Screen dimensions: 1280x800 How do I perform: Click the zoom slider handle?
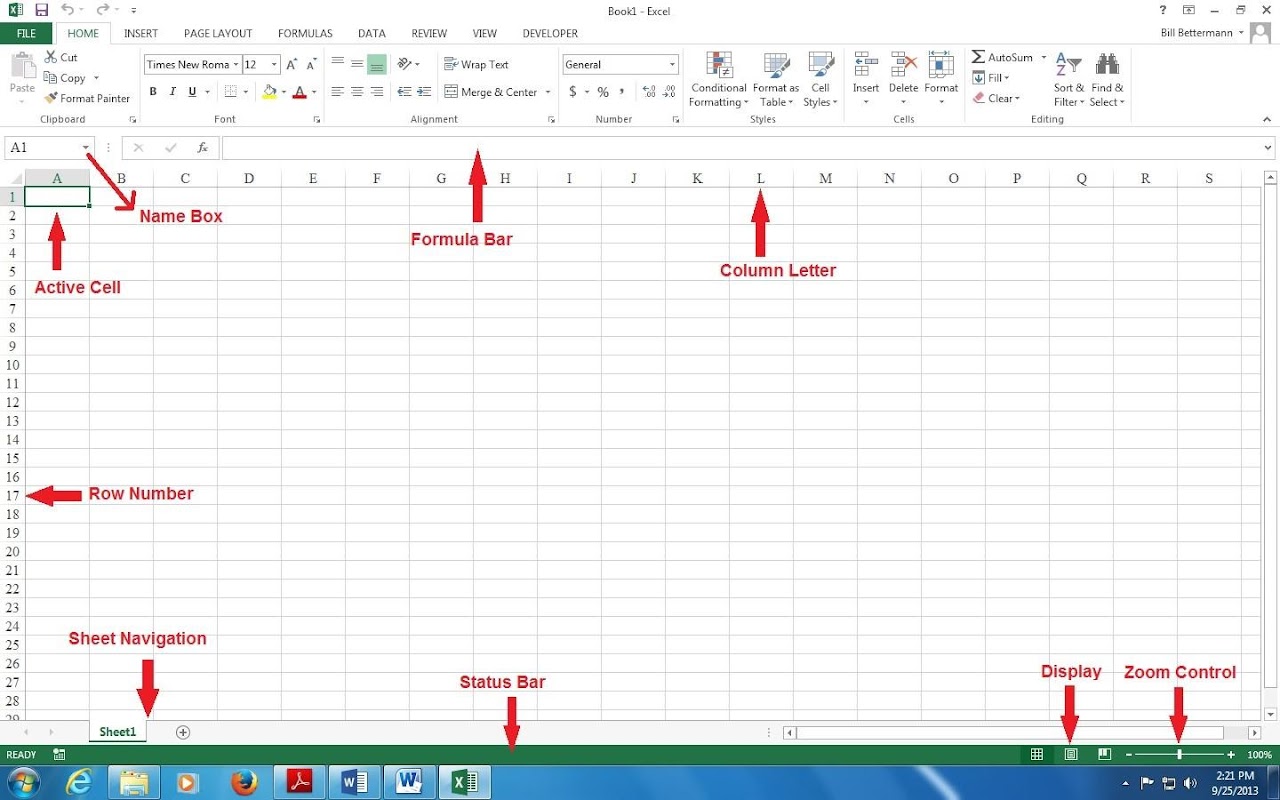click(x=1180, y=755)
